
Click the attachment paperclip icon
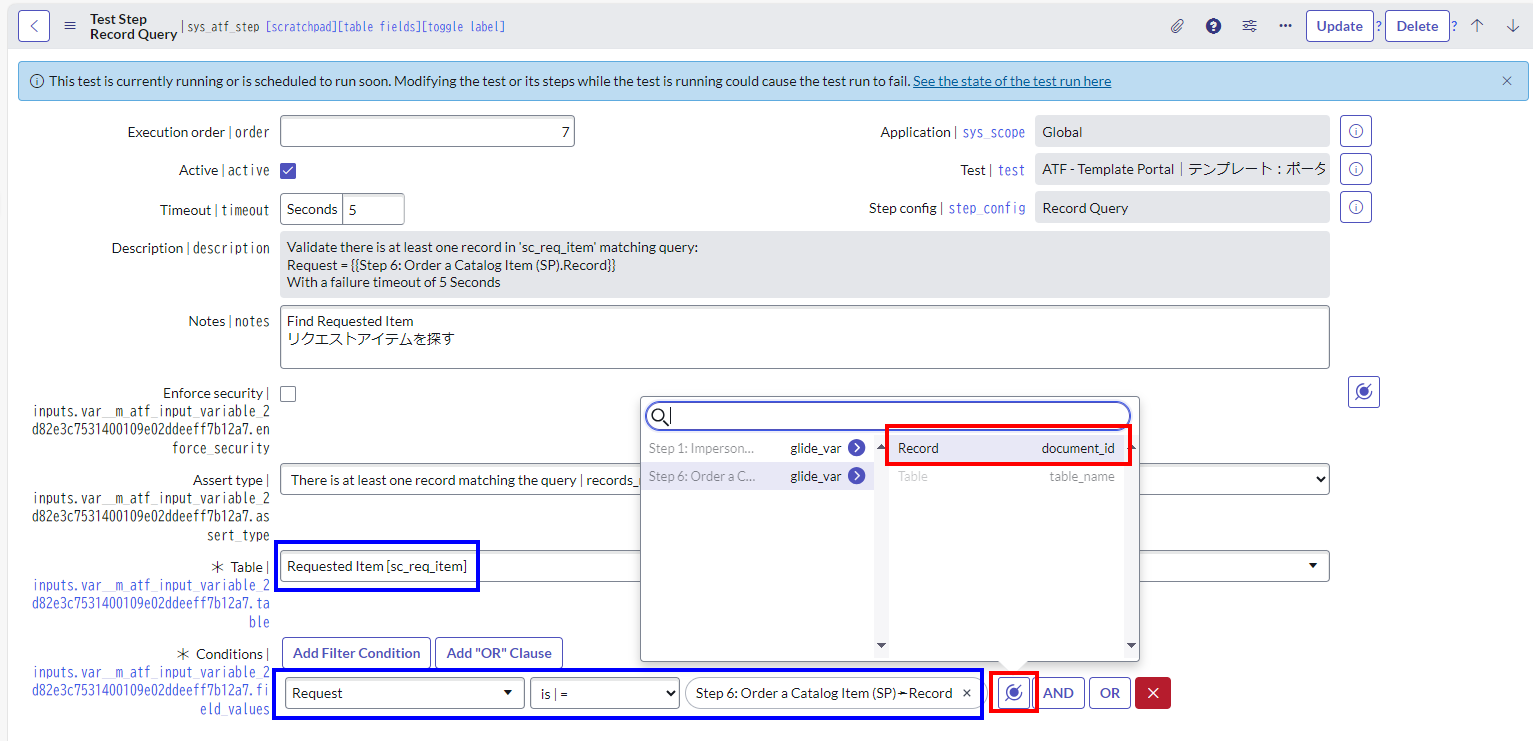coord(1177,25)
